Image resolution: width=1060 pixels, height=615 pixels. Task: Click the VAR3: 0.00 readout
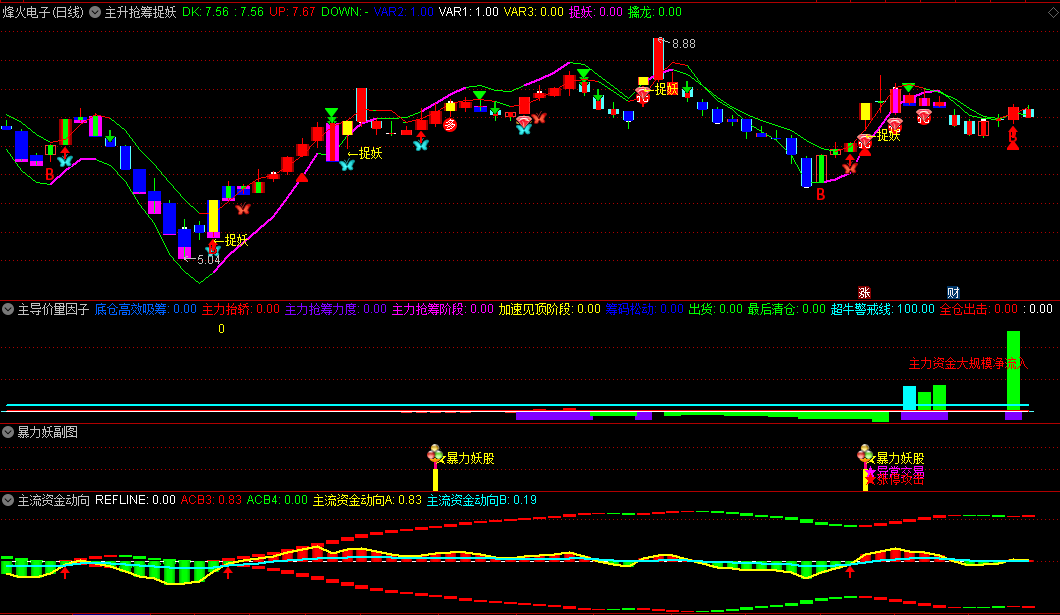tap(533, 12)
